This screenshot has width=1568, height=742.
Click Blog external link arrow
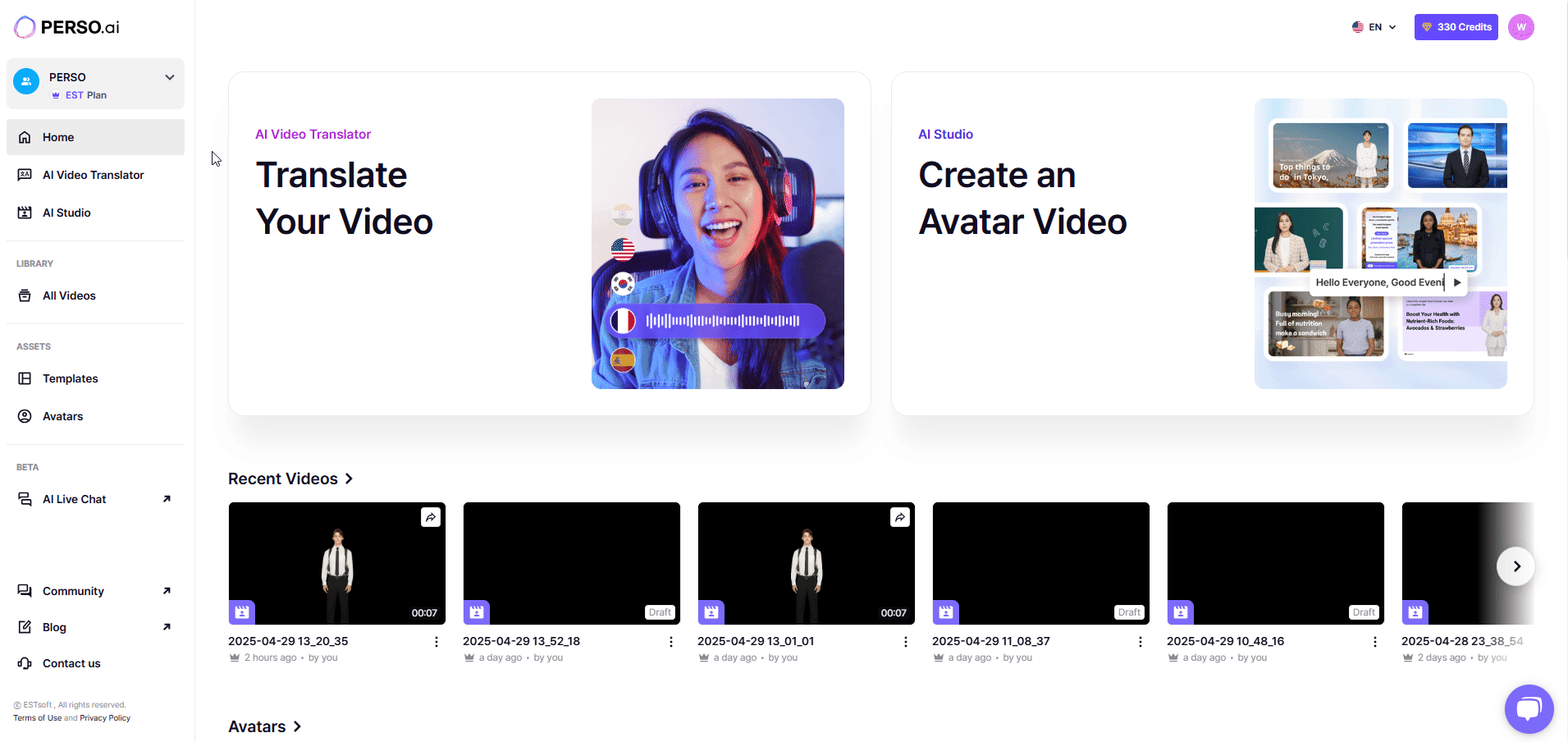tap(167, 627)
